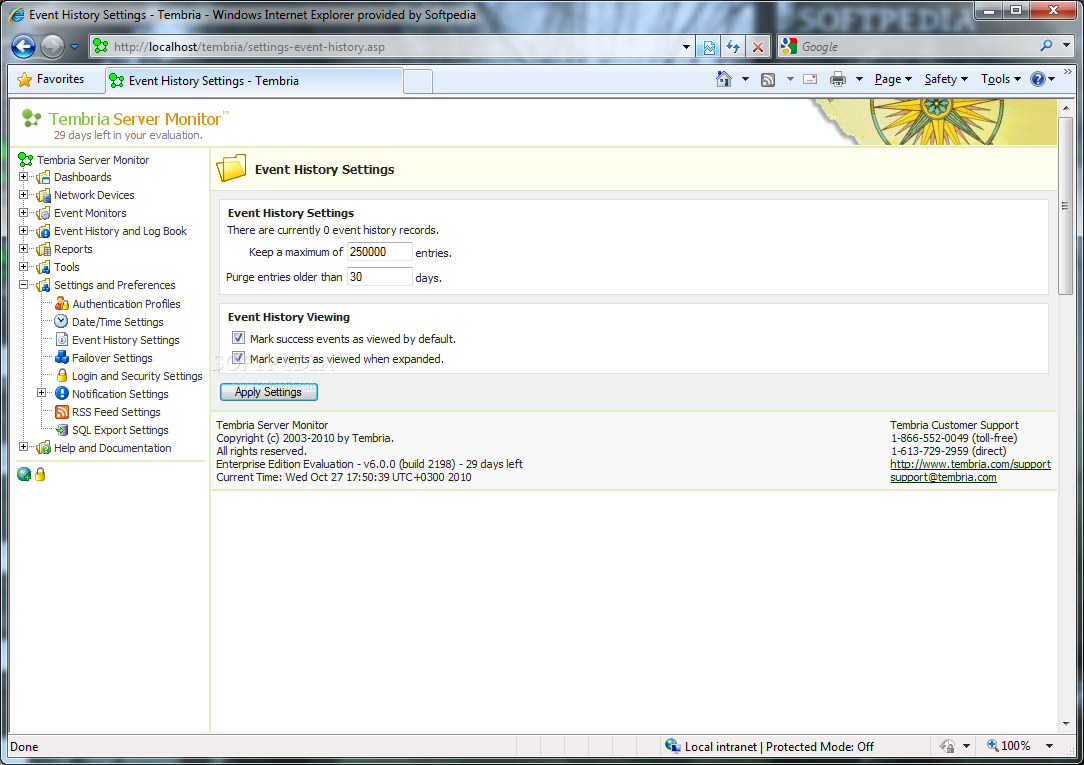
Task: Click the Refresh page icon
Action: point(733,47)
